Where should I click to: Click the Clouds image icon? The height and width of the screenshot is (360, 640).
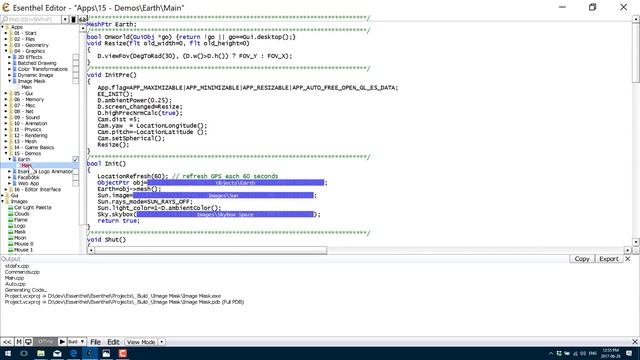[x=11, y=214]
